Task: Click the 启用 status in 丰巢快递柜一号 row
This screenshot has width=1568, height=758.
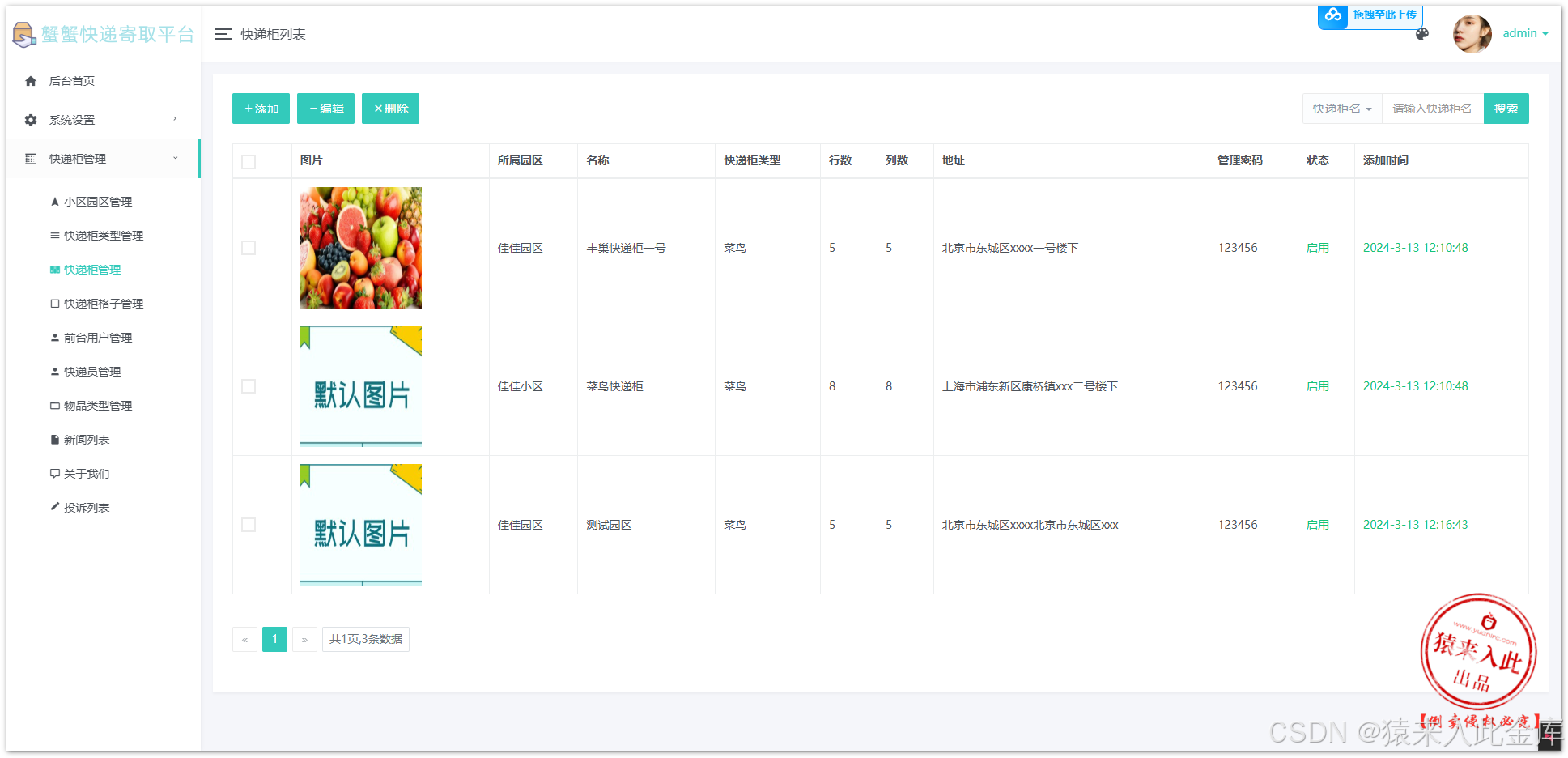Action: click(1317, 248)
